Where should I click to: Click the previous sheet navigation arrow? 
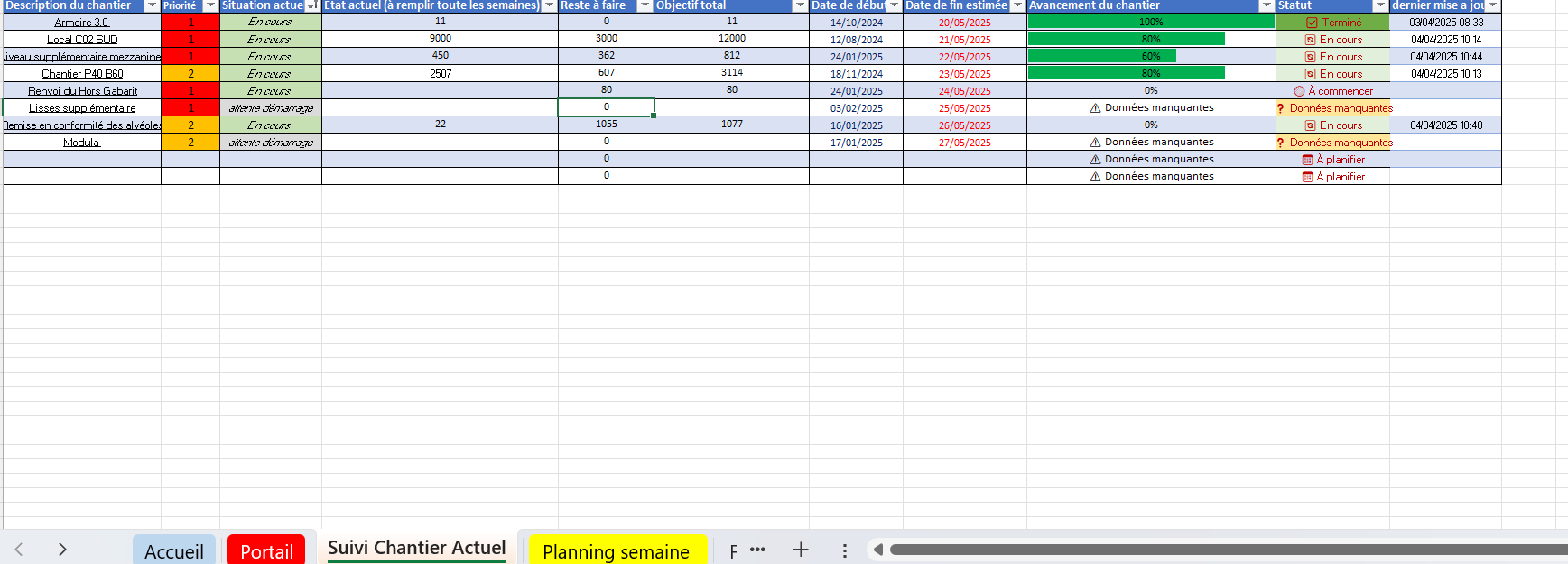pyautogui.click(x=19, y=550)
